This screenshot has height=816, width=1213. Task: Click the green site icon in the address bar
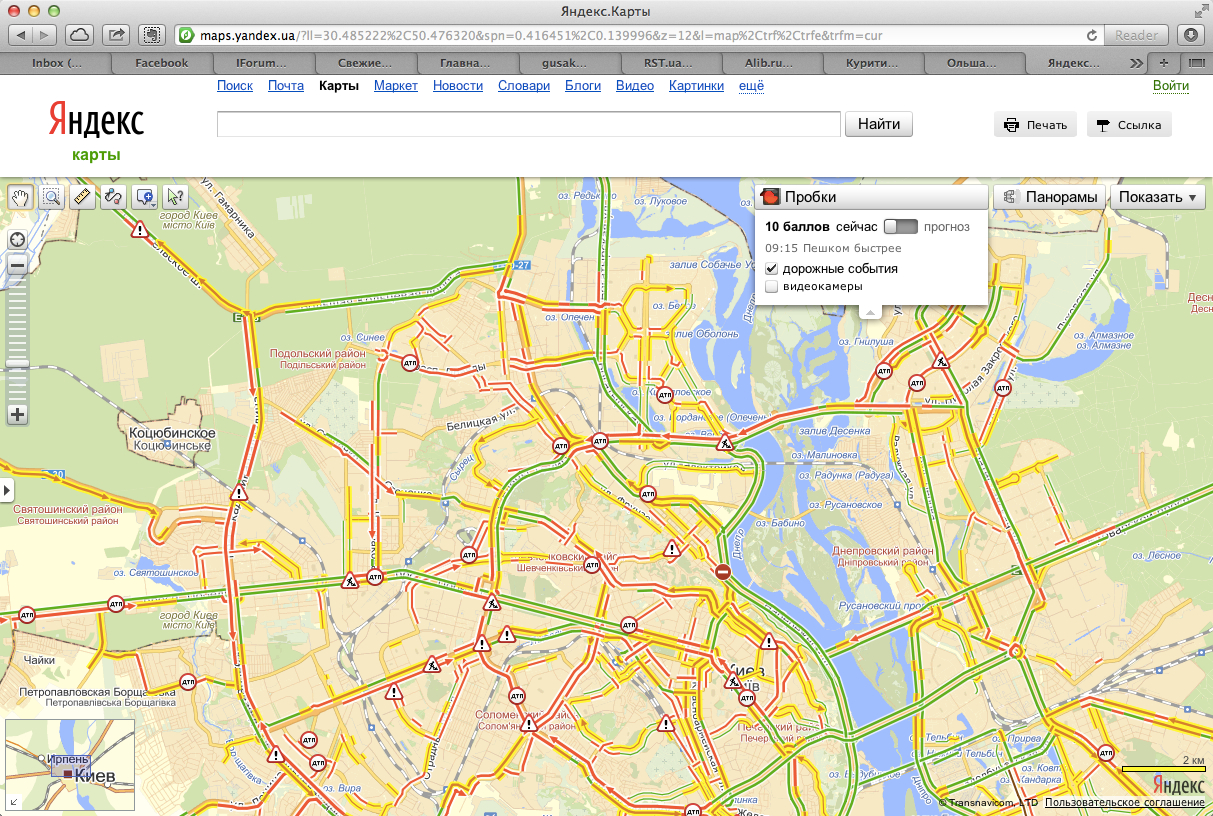click(x=186, y=35)
